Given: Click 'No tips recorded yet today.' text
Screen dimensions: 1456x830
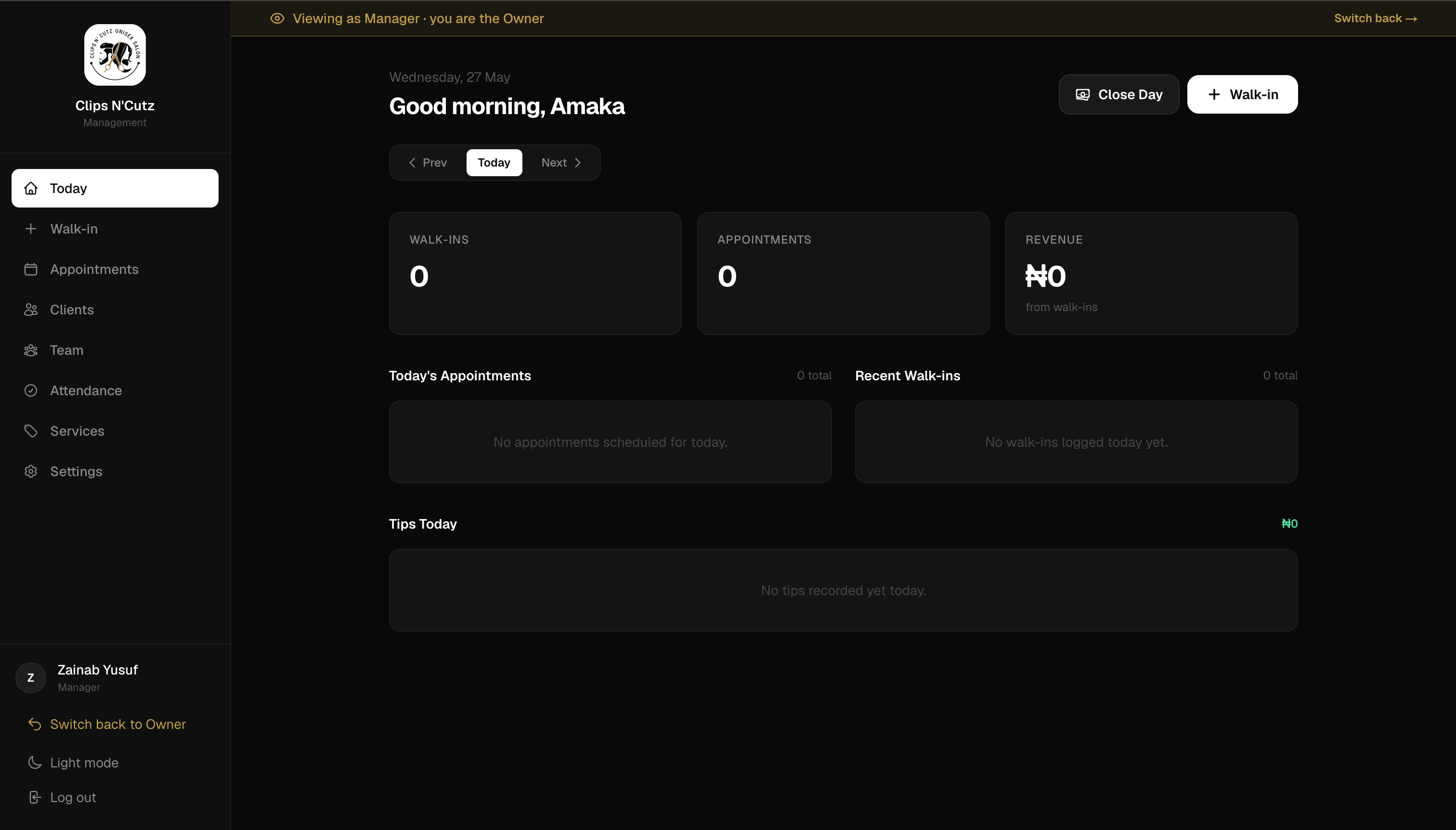Looking at the screenshot, I should tap(843, 590).
